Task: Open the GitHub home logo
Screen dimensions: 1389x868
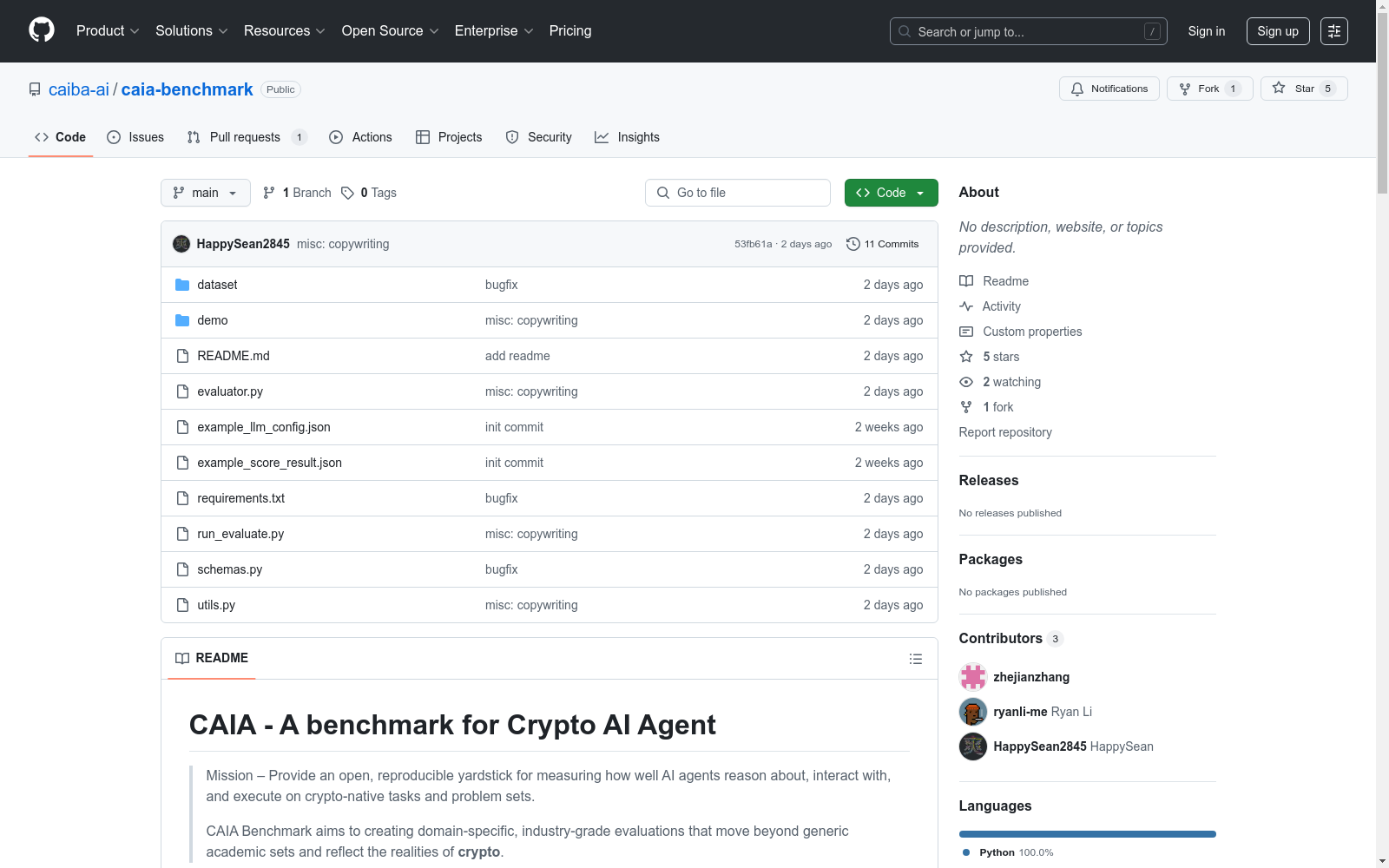Action: [42, 30]
